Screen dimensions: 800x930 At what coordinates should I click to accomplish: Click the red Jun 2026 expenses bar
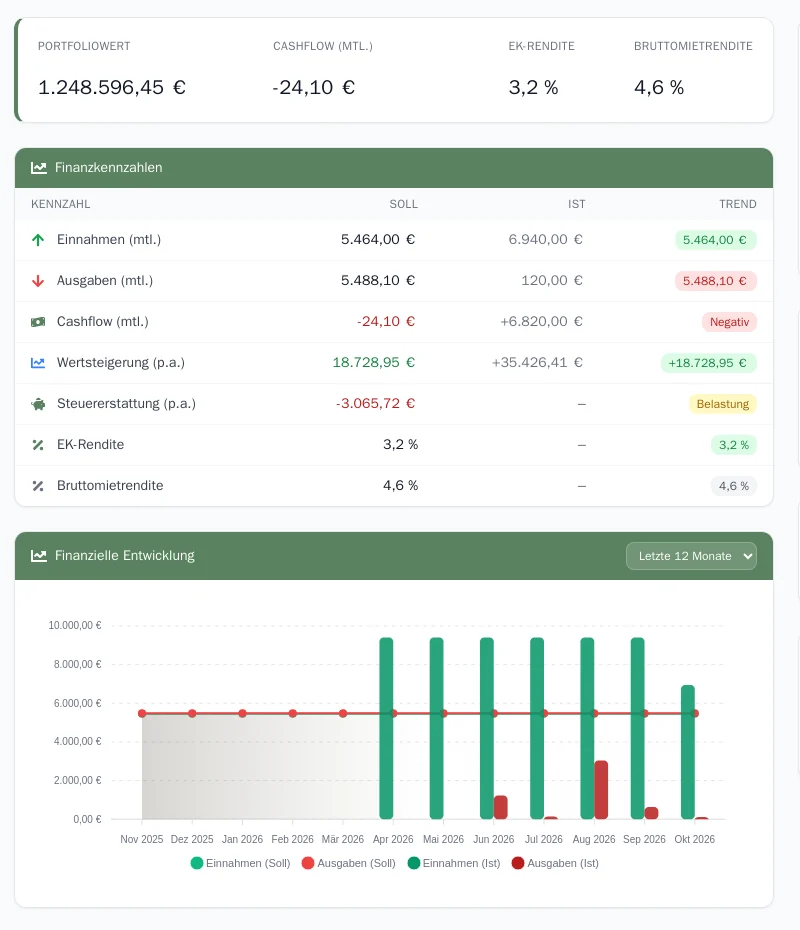tap(501, 807)
